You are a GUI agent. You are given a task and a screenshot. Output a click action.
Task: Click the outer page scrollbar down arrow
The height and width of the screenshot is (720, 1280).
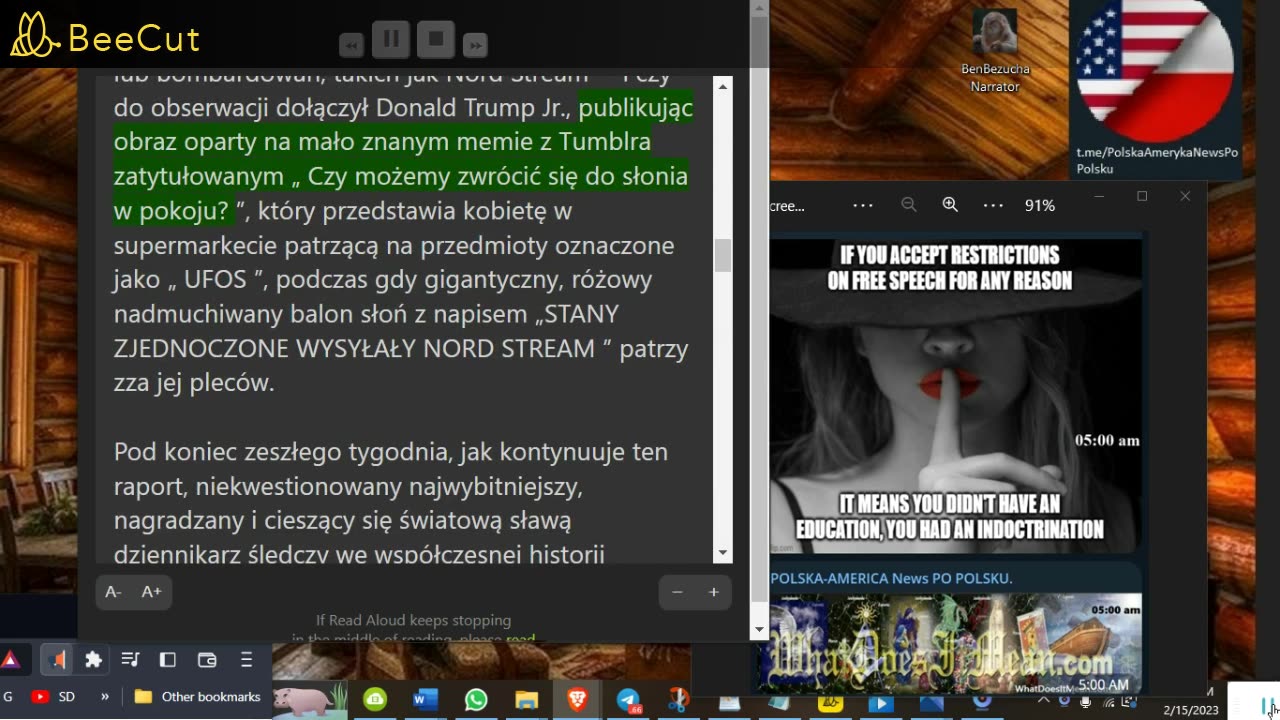(x=759, y=630)
